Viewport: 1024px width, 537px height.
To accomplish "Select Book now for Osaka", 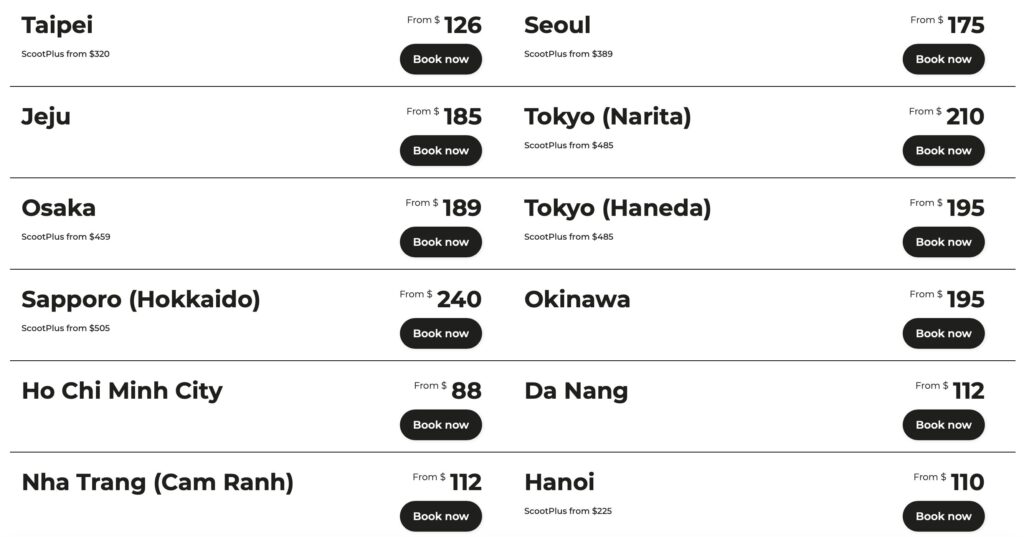I will [440, 242].
